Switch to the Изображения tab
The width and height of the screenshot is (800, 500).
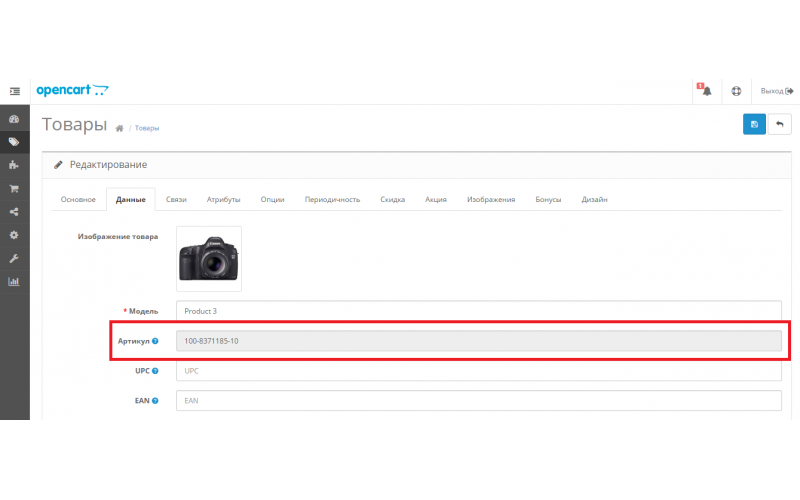491,199
